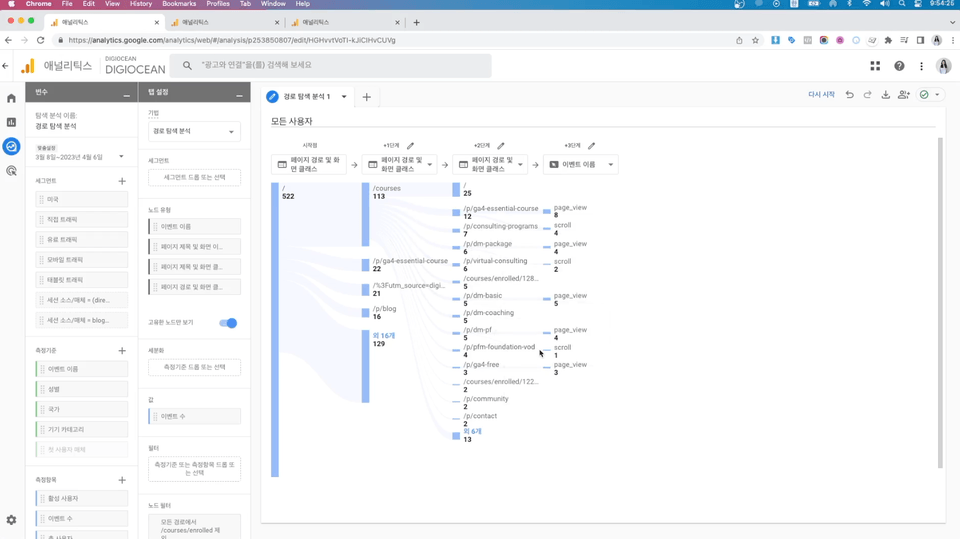This screenshot has width=960, height=539.
Task: Expand the 외 16개 grouped nodes
Action: click(384, 336)
